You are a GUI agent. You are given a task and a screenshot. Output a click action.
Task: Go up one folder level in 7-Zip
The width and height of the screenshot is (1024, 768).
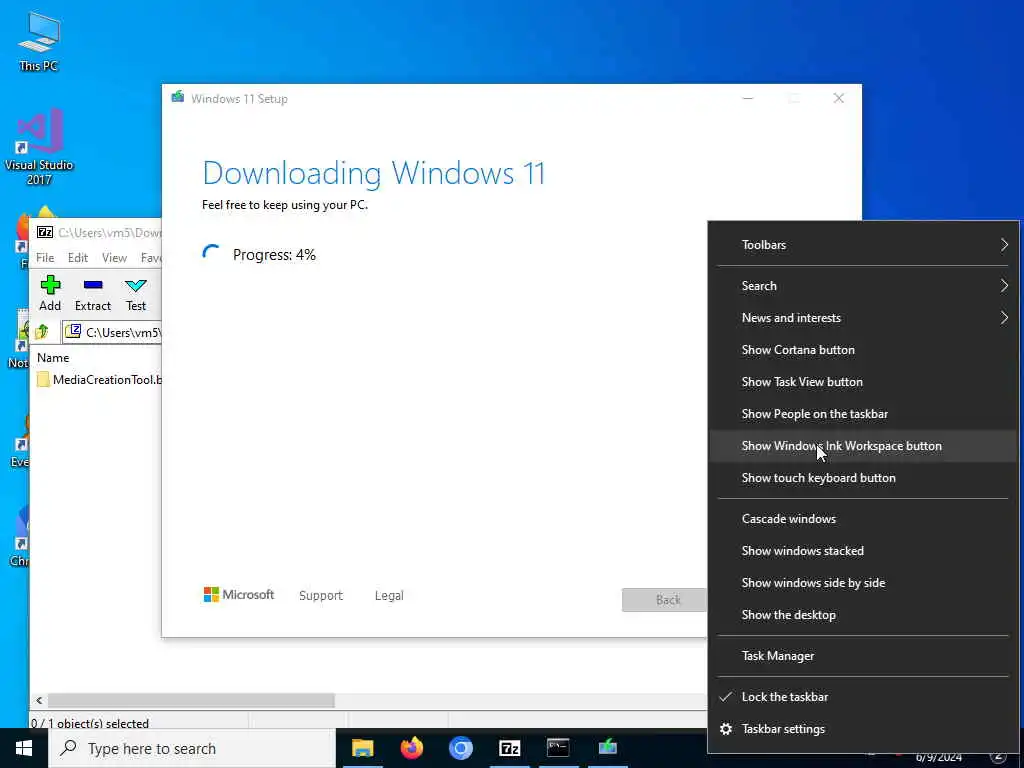42,332
